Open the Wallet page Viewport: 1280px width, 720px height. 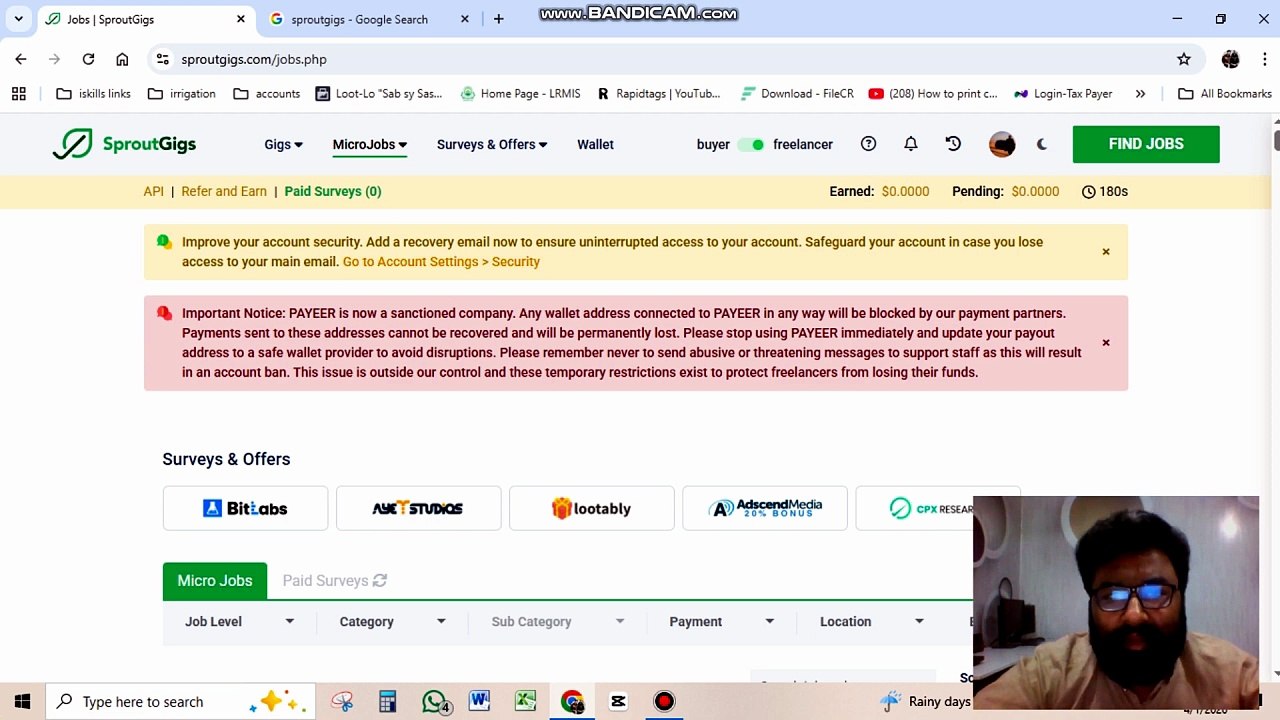point(595,145)
